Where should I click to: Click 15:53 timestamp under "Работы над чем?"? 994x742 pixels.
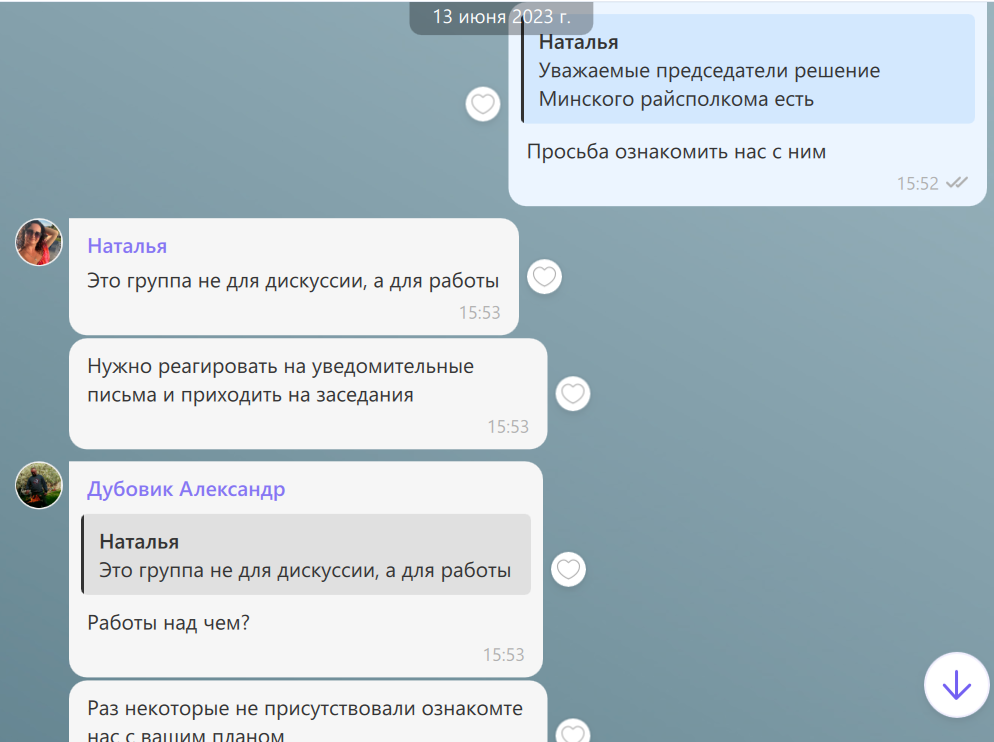point(503,655)
